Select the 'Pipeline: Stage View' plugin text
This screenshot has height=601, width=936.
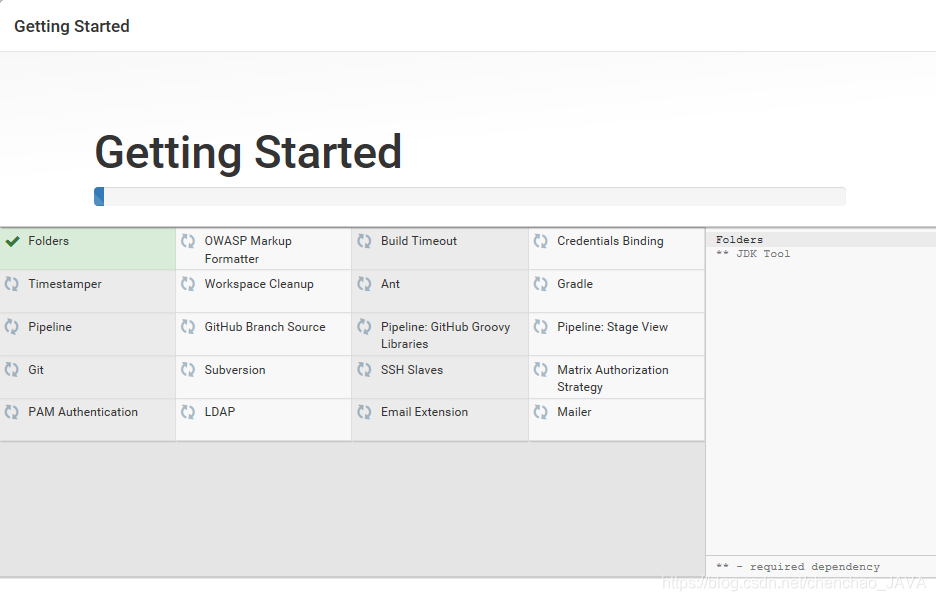click(612, 327)
